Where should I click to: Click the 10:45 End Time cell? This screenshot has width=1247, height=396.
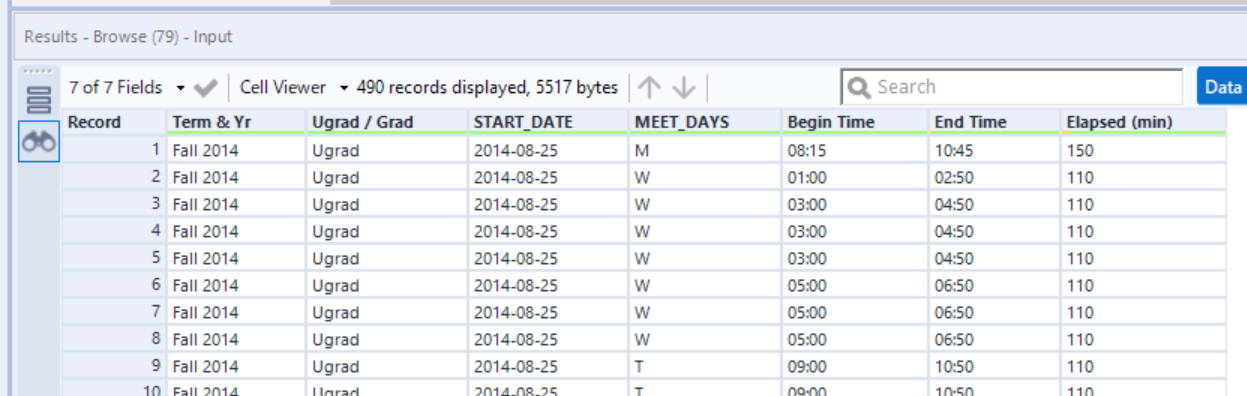(x=995, y=150)
